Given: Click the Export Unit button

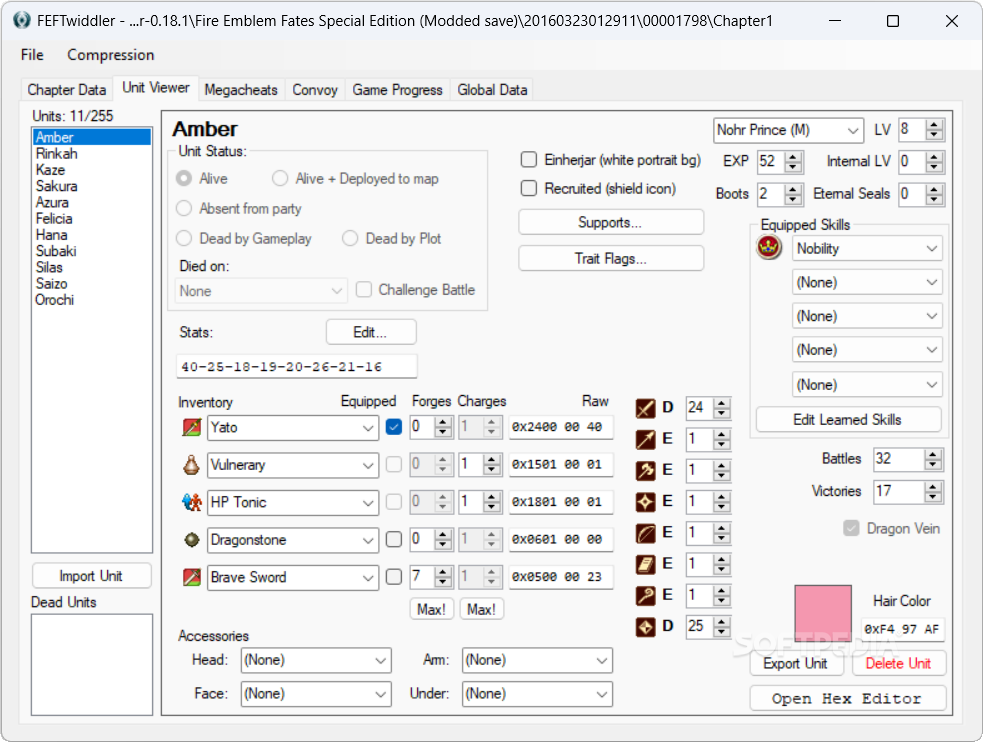Looking at the screenshot, I should pyautogui.click(x=795, y=664).
